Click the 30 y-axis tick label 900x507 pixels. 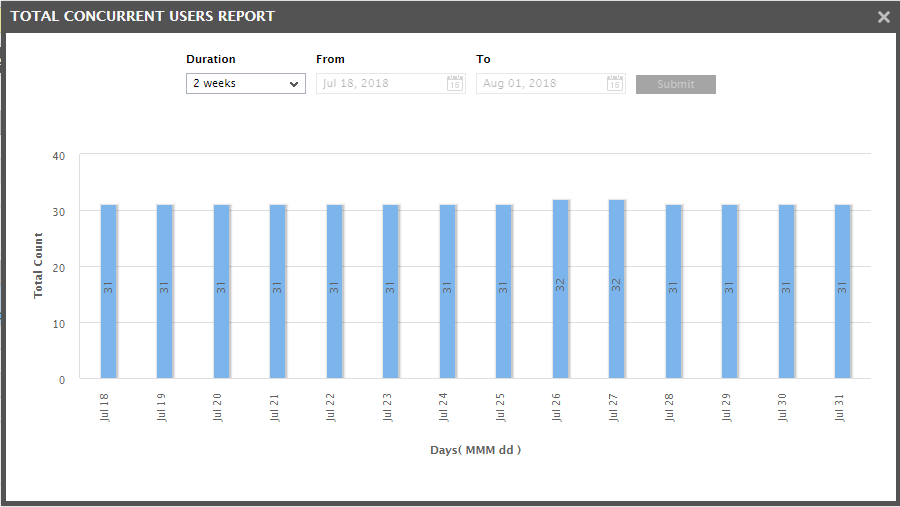(x=59, y=212)
